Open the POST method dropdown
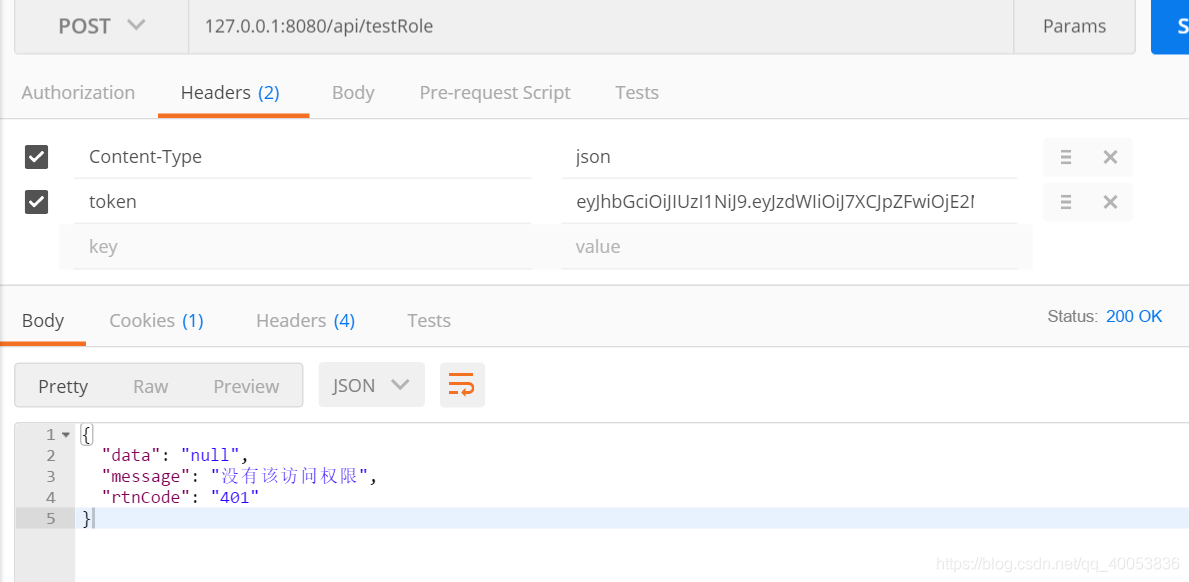This screenshot has height=582, width=1189. pyautogui.click(x=102, y=26)
